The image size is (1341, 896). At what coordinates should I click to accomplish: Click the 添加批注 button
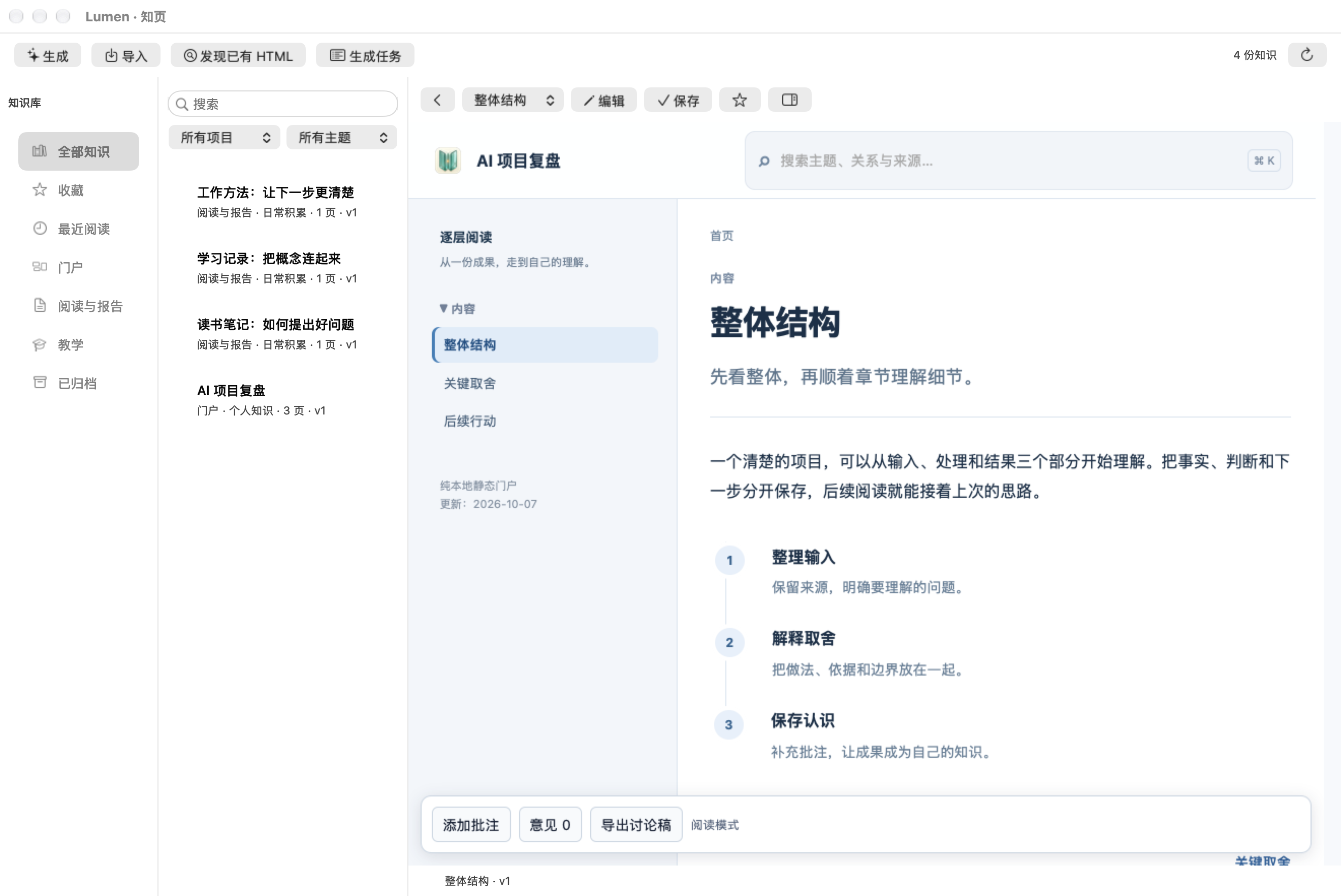[471, 824]
